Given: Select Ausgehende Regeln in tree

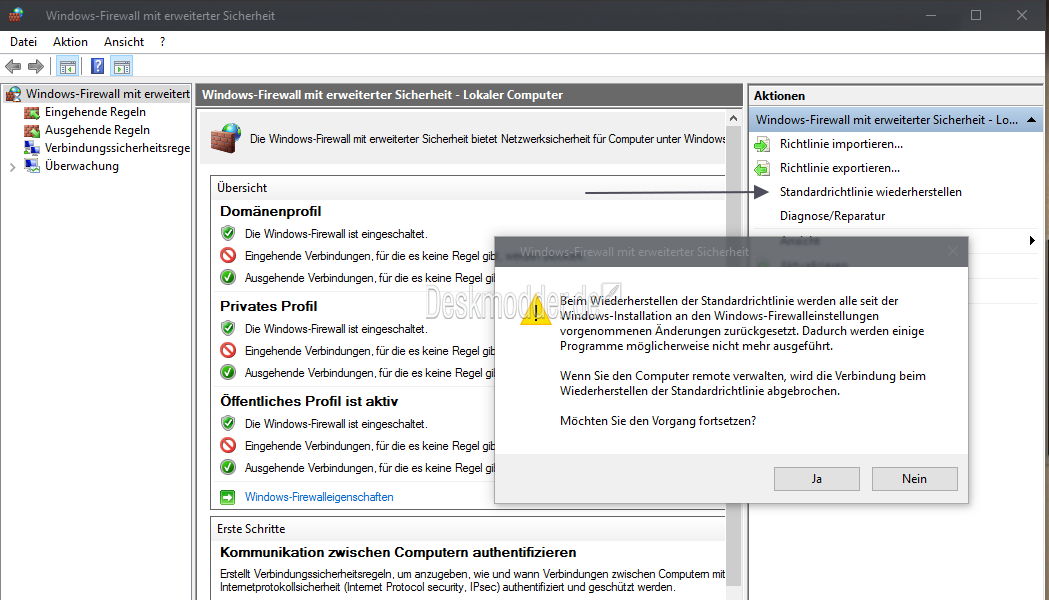Looking at the screenshot, I should point(97,130).
